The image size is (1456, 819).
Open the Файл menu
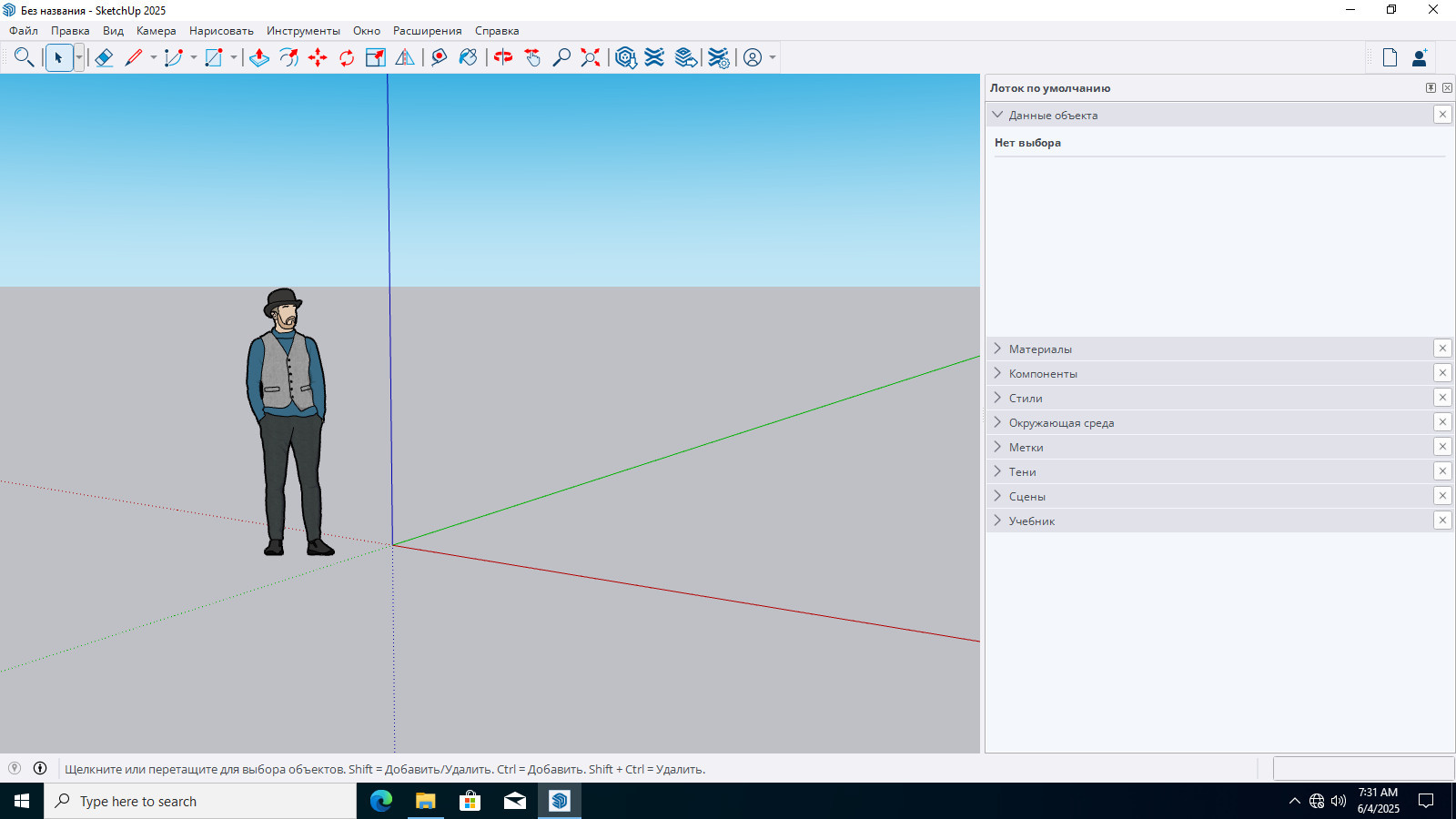(24, 31)
